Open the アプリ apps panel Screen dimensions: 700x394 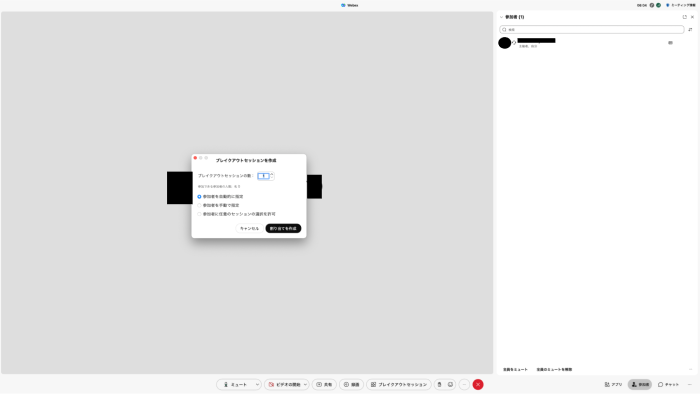(x=613, y=384)
